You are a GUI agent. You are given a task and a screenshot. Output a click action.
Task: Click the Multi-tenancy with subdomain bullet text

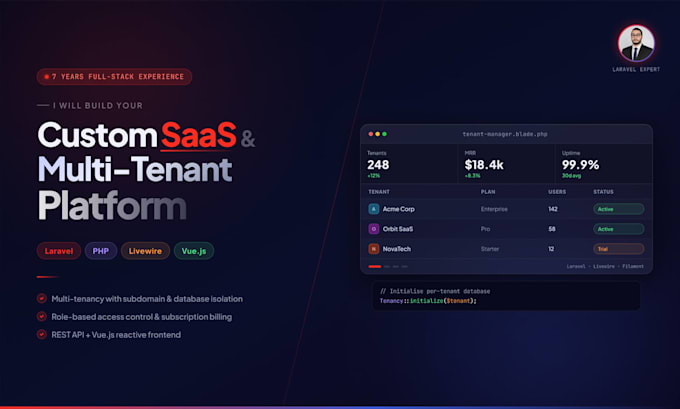[x=147, y=299]
